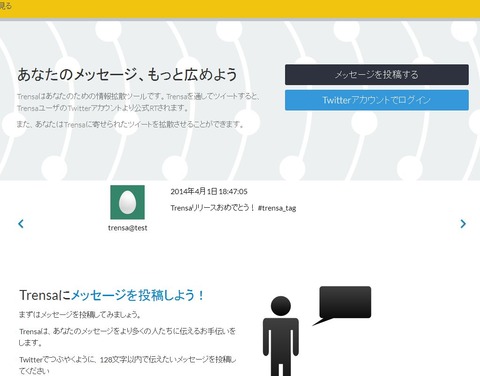Viewport: 480px width, 376px height.
Task: Open the egg avatar profile image
Action: point(128,202)
